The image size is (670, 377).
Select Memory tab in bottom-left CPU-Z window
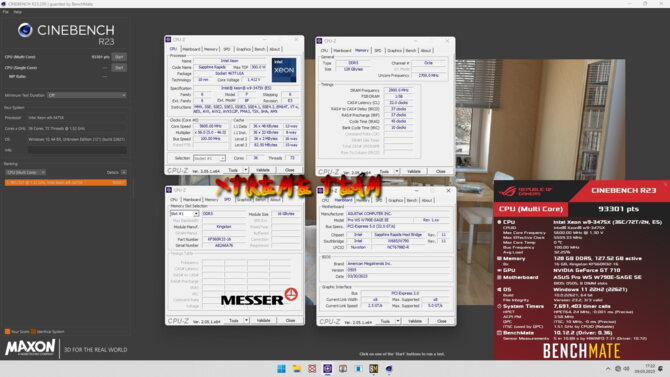(211, 200)
